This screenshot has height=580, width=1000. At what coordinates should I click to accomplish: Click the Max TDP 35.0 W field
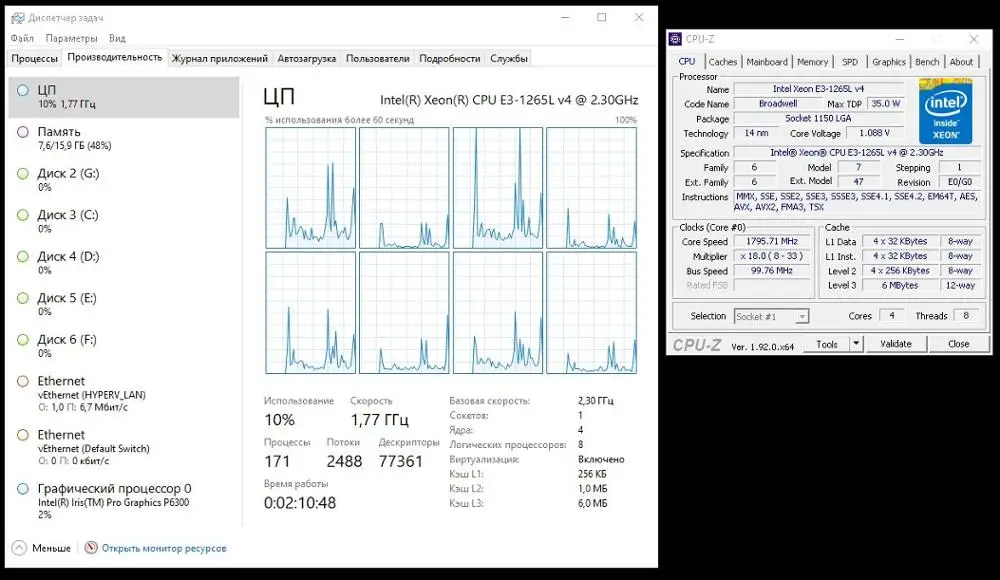(885, 103)
